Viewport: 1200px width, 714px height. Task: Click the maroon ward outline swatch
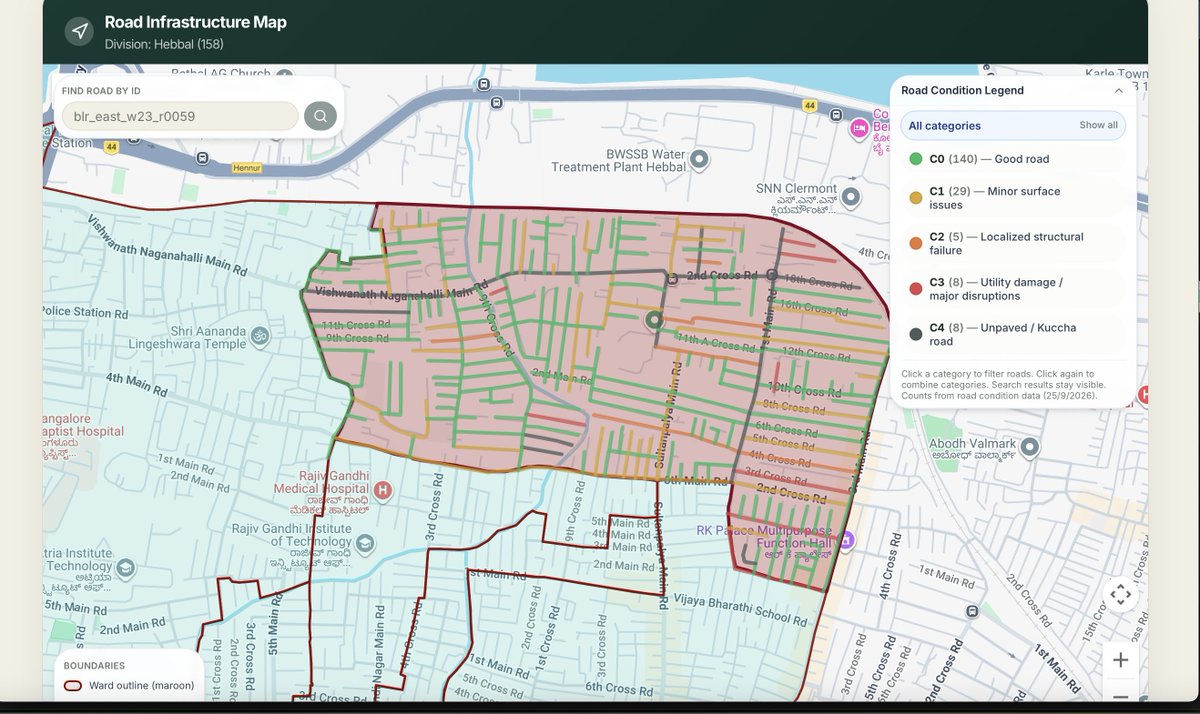pos(73,686)
